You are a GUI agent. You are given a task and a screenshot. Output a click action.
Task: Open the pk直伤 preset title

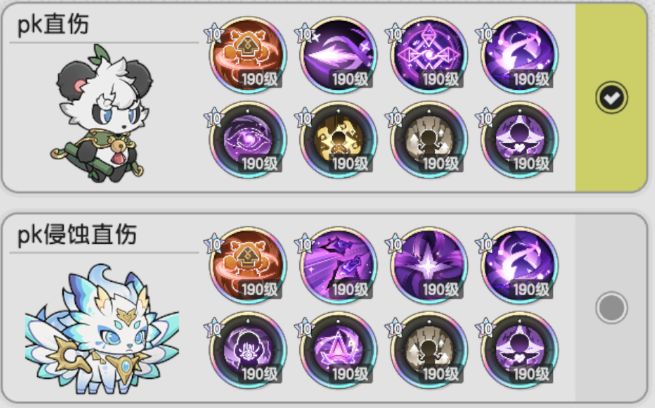click(x=53, y=24)
